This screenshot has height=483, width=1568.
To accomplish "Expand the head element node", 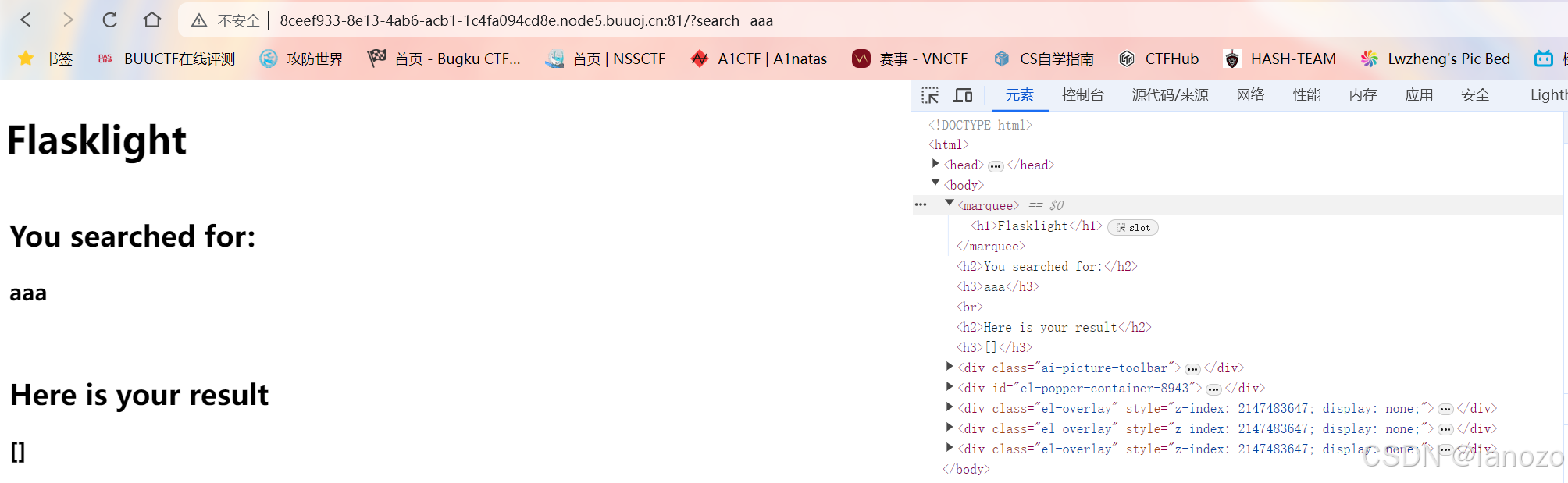I will [935, 164].
